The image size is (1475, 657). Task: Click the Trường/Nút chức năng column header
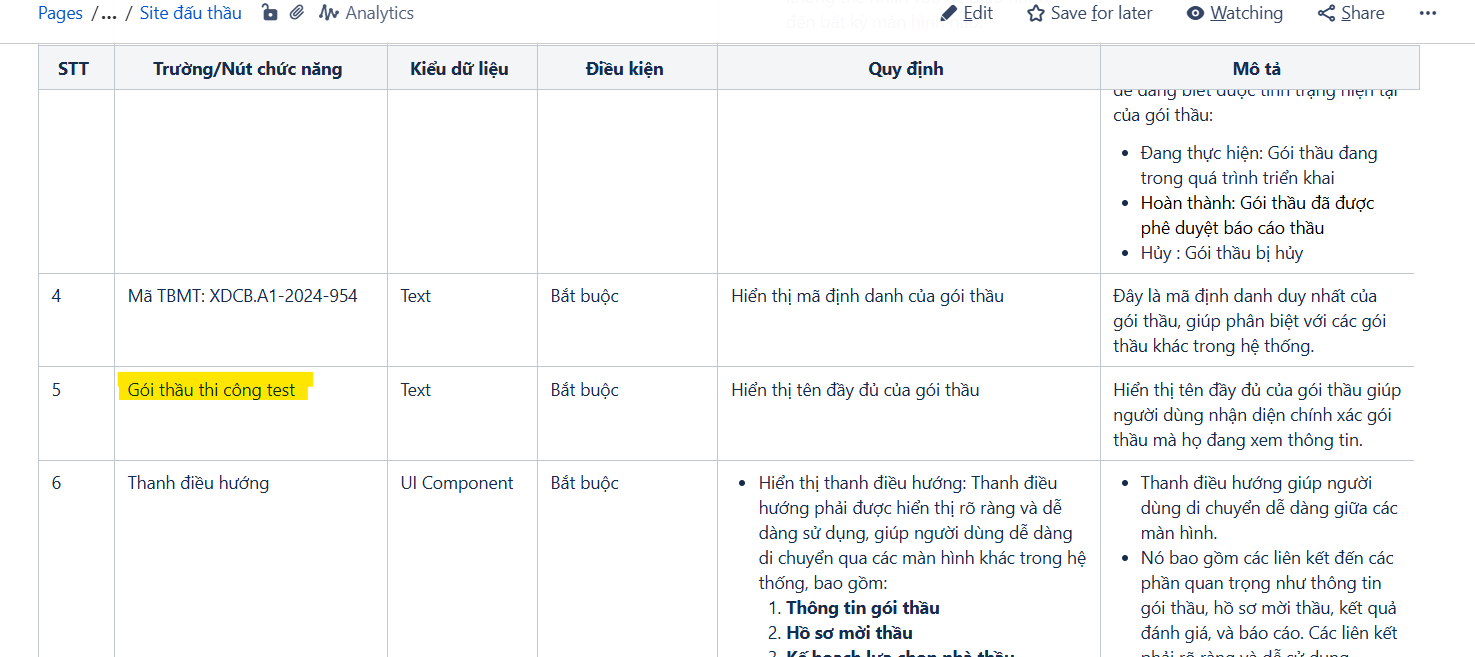click(x=247, y=69)
